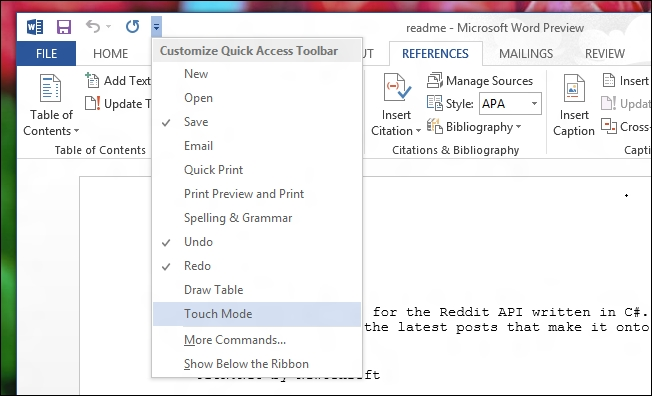Add Open to Quick Access Toolbar
652x396 pixels.
[x=257, y=98]
